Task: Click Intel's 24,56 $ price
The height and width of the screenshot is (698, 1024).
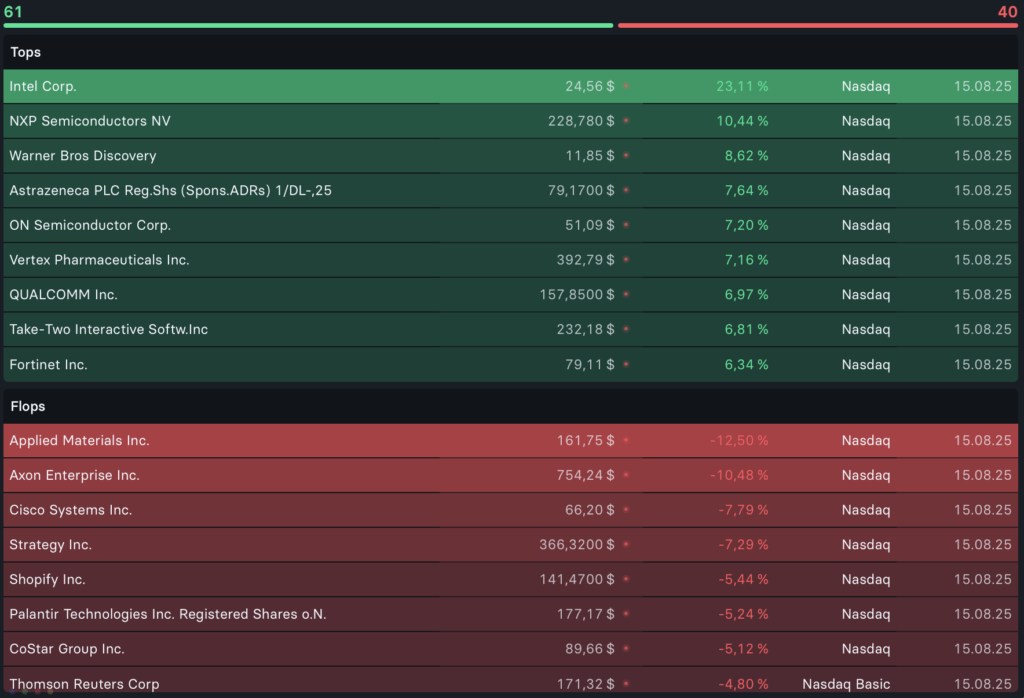Action: pyautogui.click(x=590, y=86)
